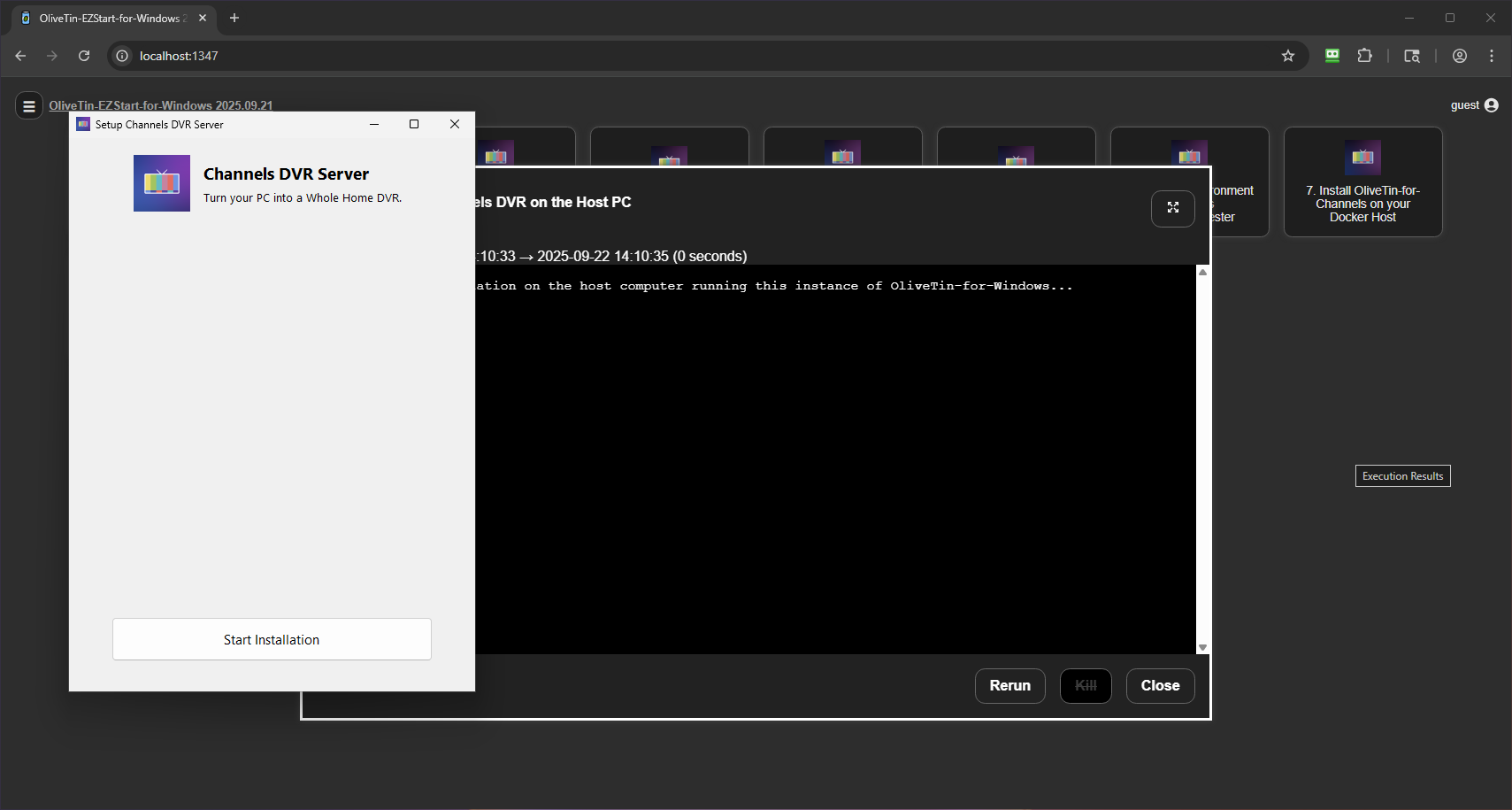Click Close in the execution dialog
Image resolution: width=1512 pixels, height=810 pixels.
pos(1160,685)
